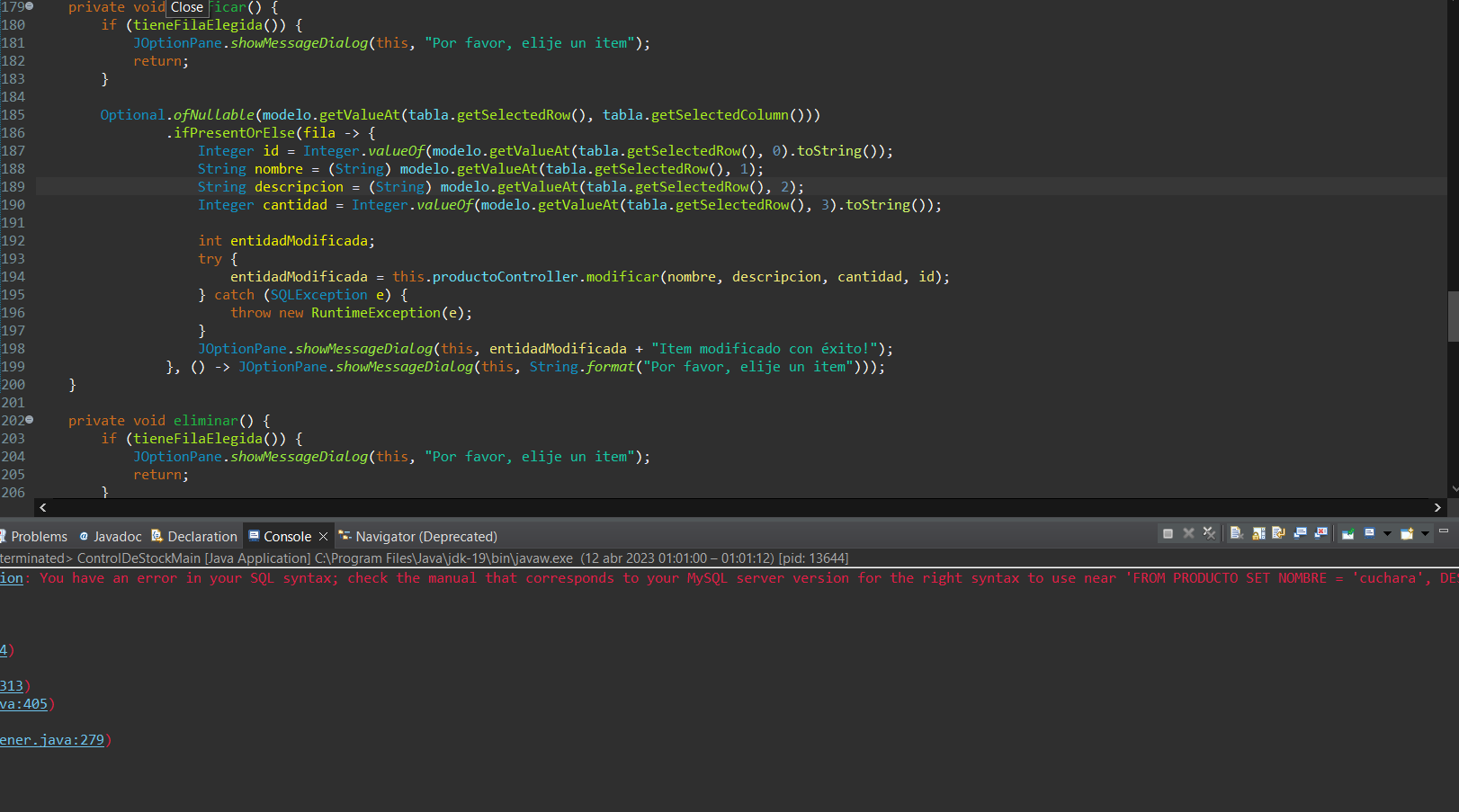This screenshot has width=1459, height=812.
Task: Toggle show console on standard error change
Action: click(x=1320, y=533)
